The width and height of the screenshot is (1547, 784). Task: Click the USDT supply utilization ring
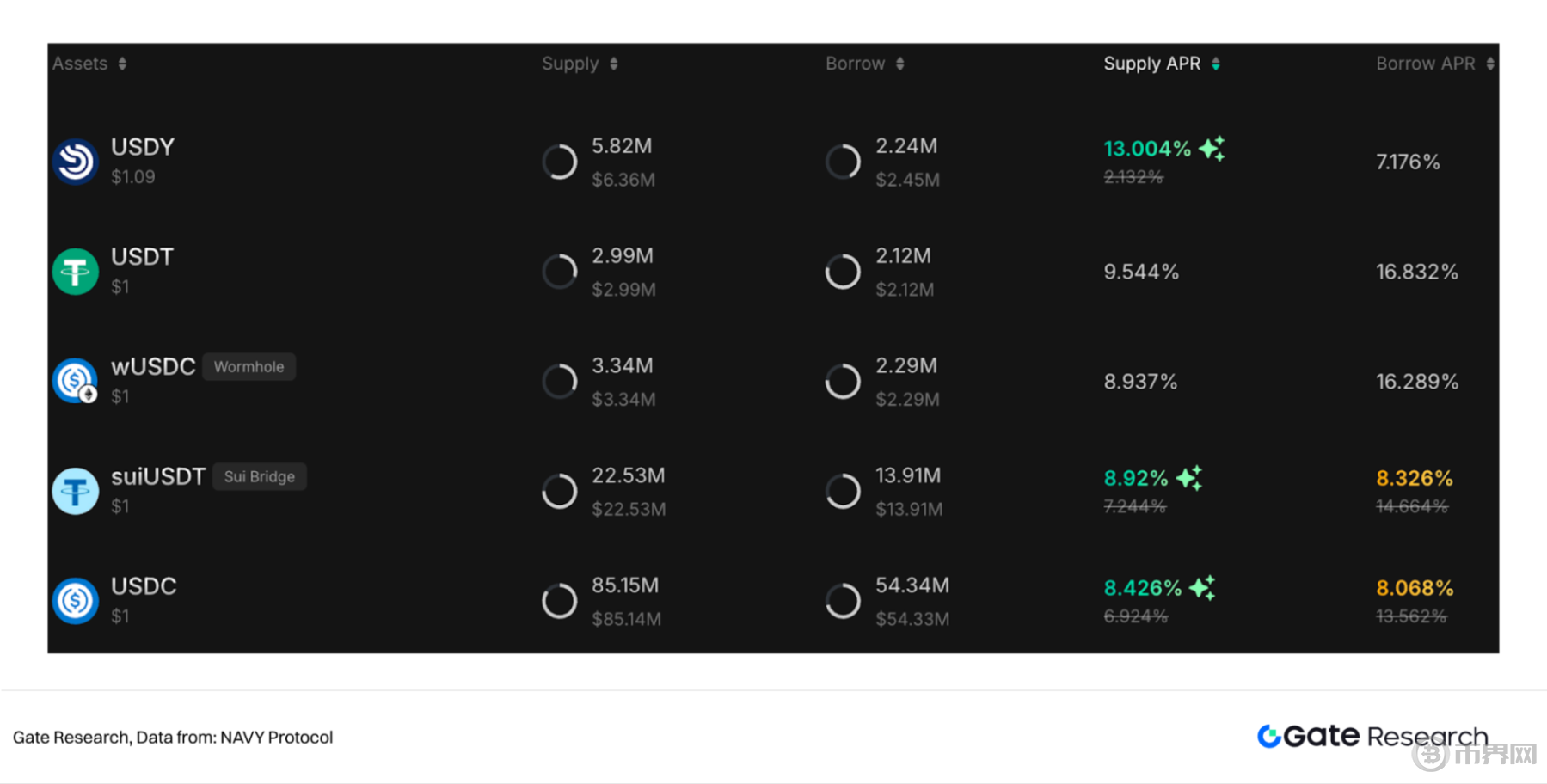click(559, 272)
